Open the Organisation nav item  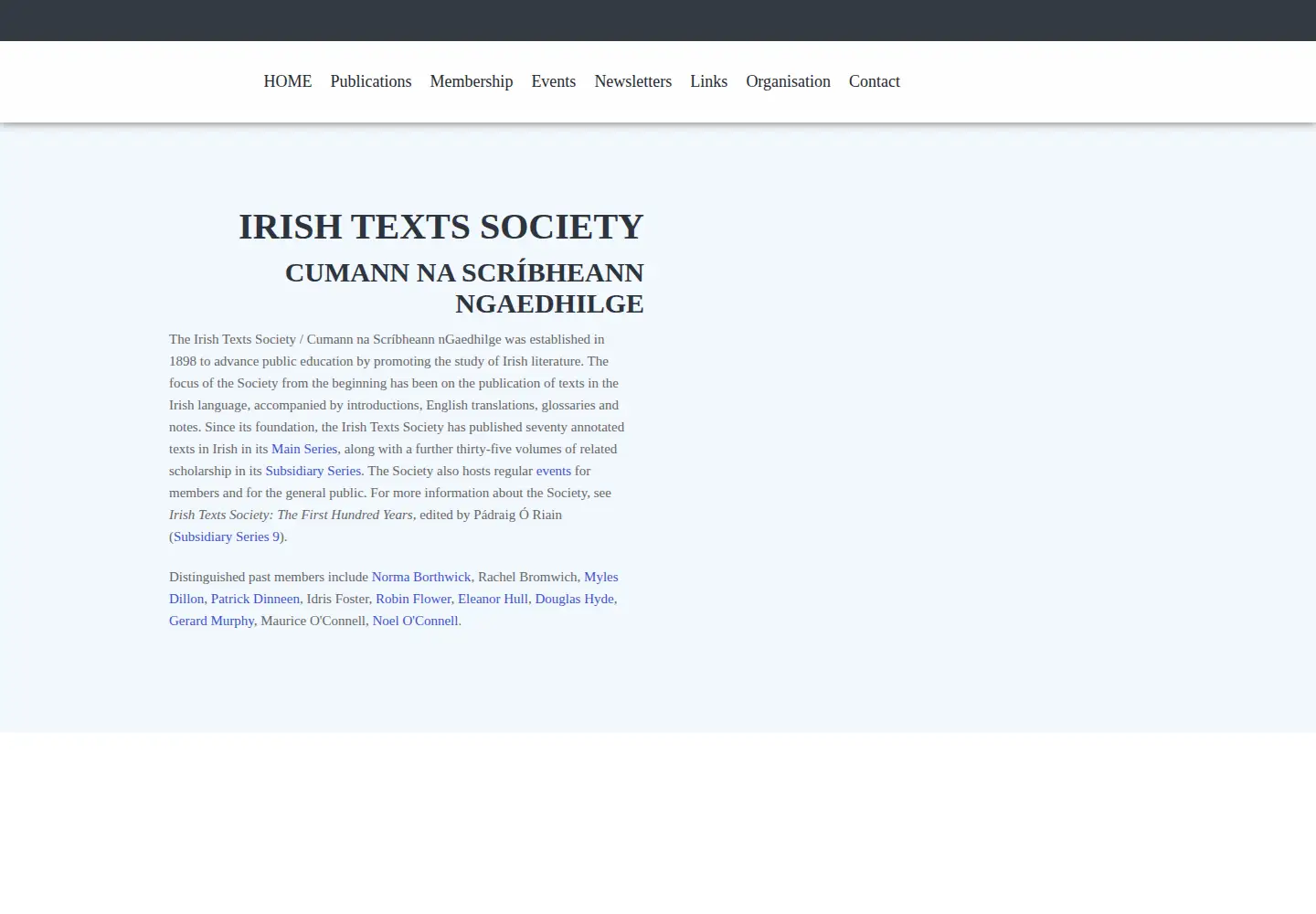click(789, 81)
